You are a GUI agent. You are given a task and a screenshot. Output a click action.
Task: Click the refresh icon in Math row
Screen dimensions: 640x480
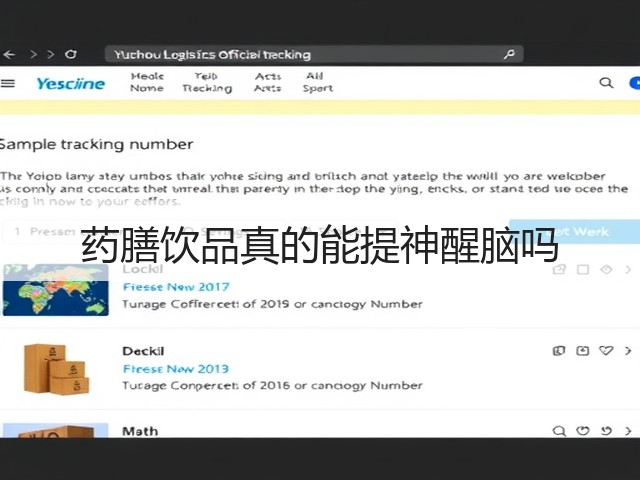pos(606,431)
